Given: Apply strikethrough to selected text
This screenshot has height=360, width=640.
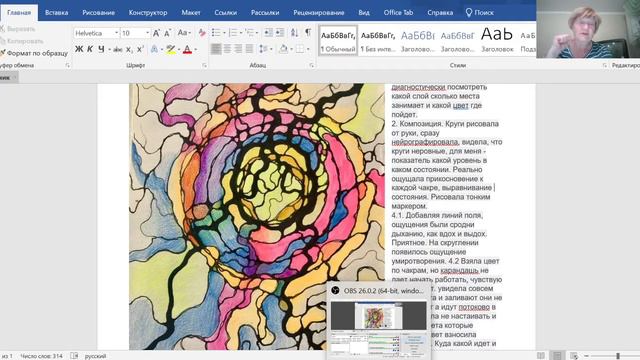Looking at the screenshot, I should pyautogui.click(x=118, y=49).
